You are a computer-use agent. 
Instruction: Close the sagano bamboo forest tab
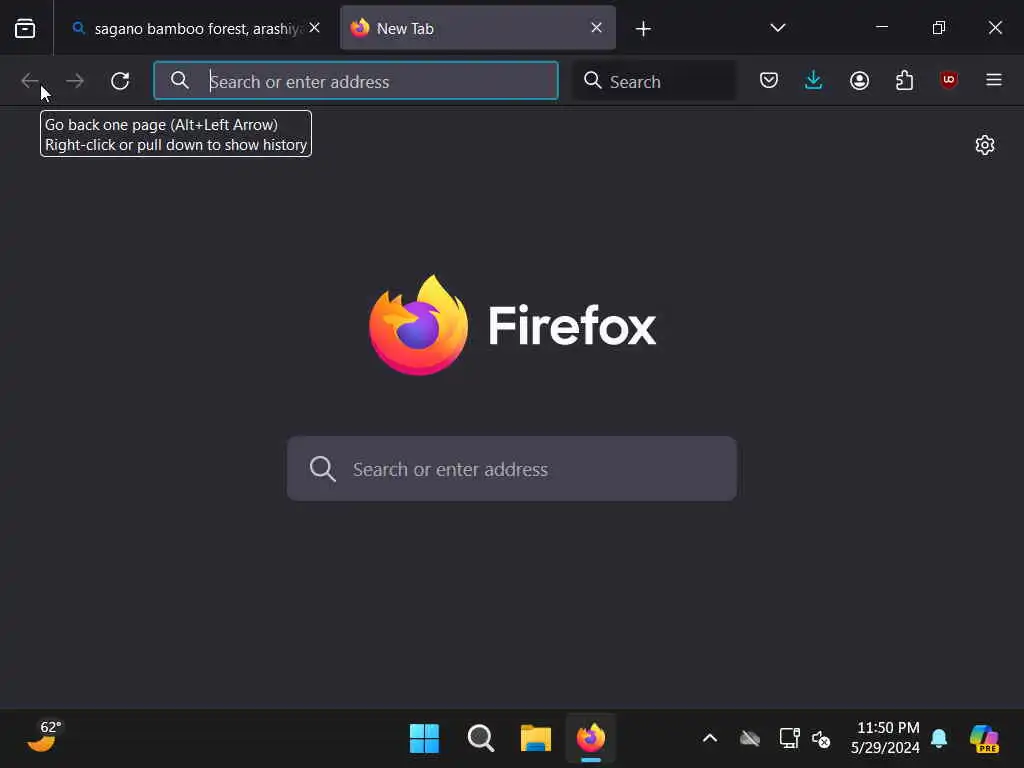[x=314, y=28]
